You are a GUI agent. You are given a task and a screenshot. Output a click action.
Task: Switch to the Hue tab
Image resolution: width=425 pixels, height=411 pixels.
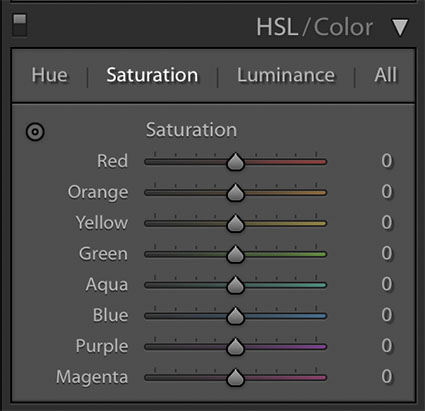49,75
